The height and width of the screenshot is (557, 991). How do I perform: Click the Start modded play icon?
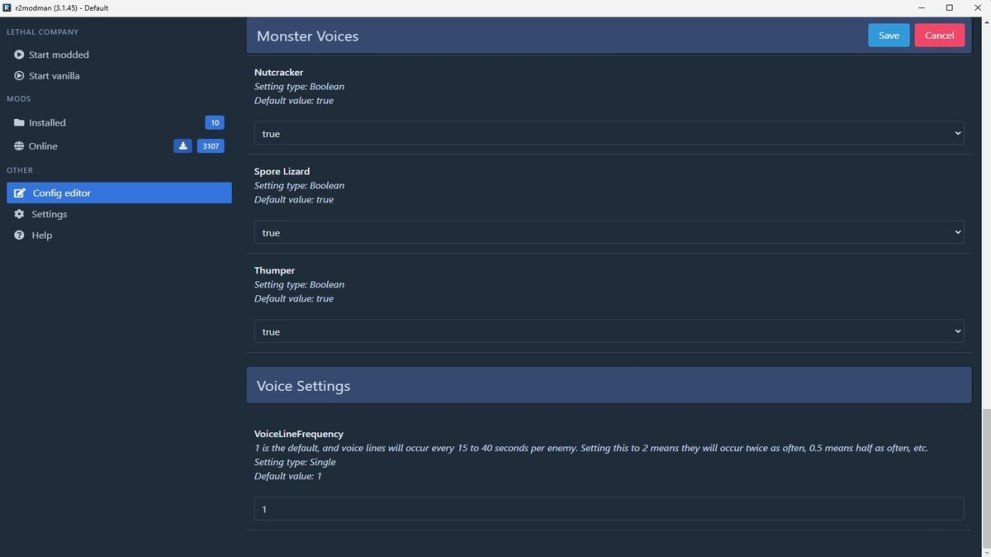click(x=19, y=55)
